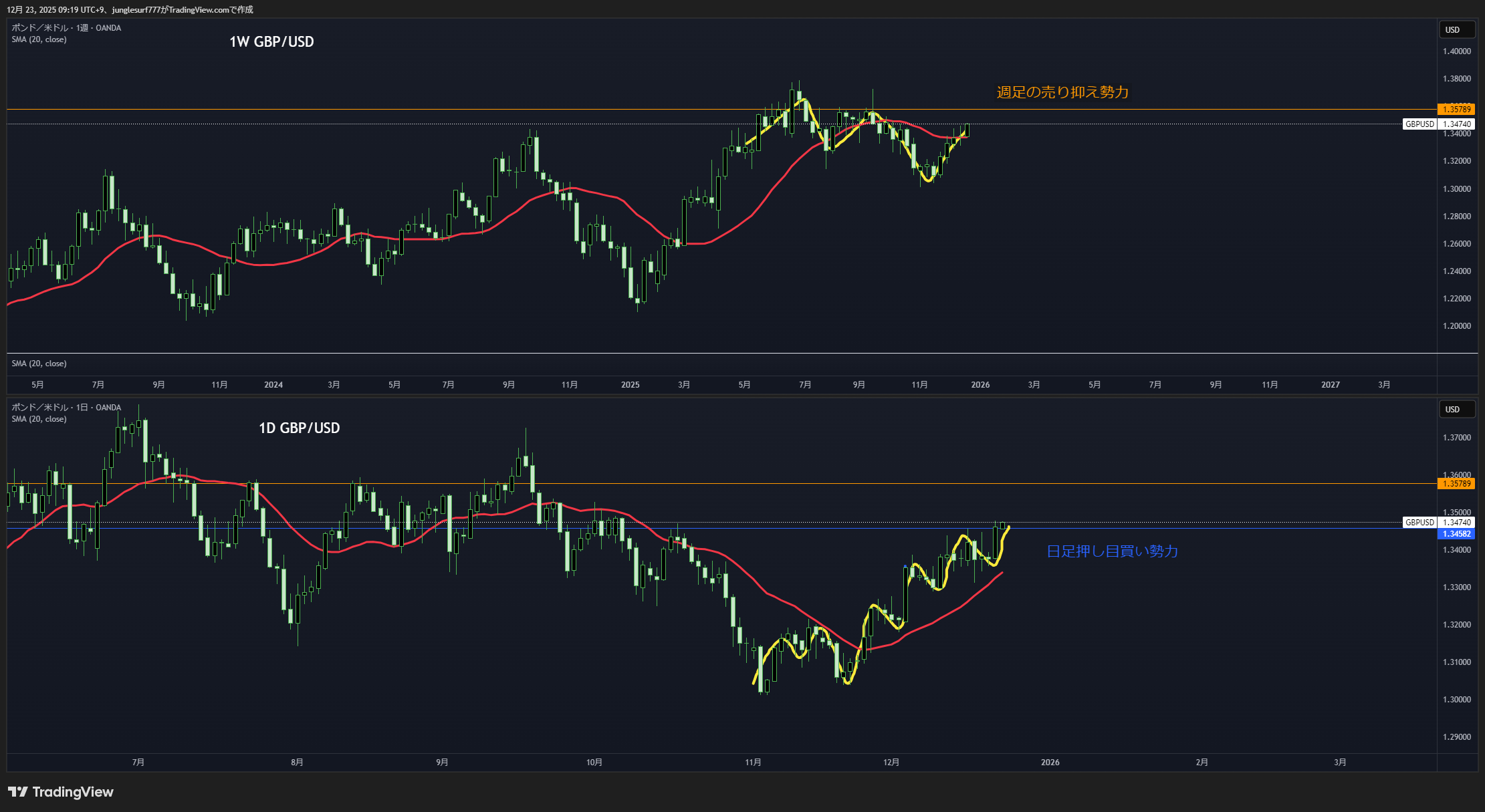
Task: Click orange 1.35789 label on daily axis
Action: click(1456, 483)
